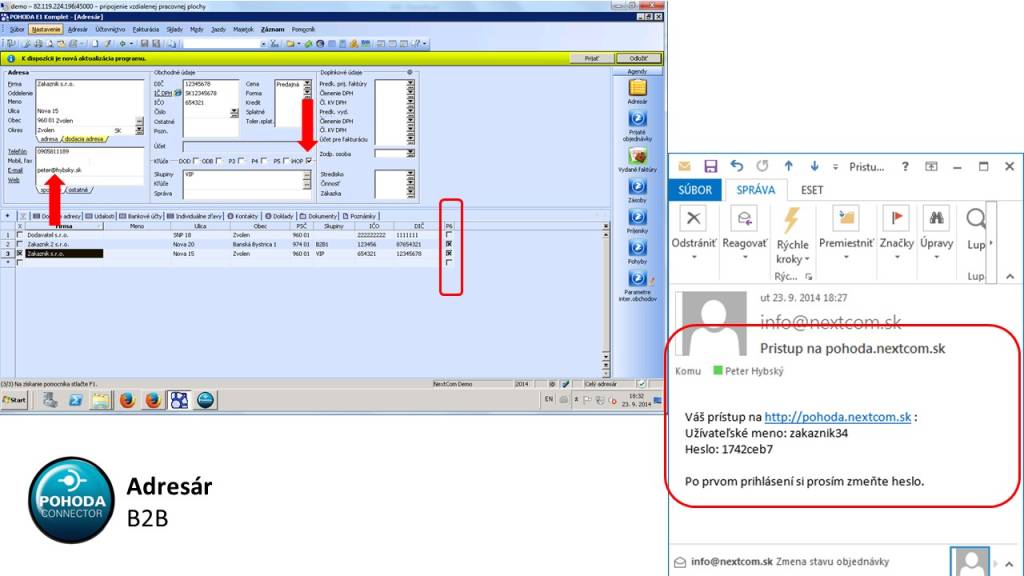1024x576 pixels.
Task: Open the Zákazka dropdown
Action: (x=410, y=193)
